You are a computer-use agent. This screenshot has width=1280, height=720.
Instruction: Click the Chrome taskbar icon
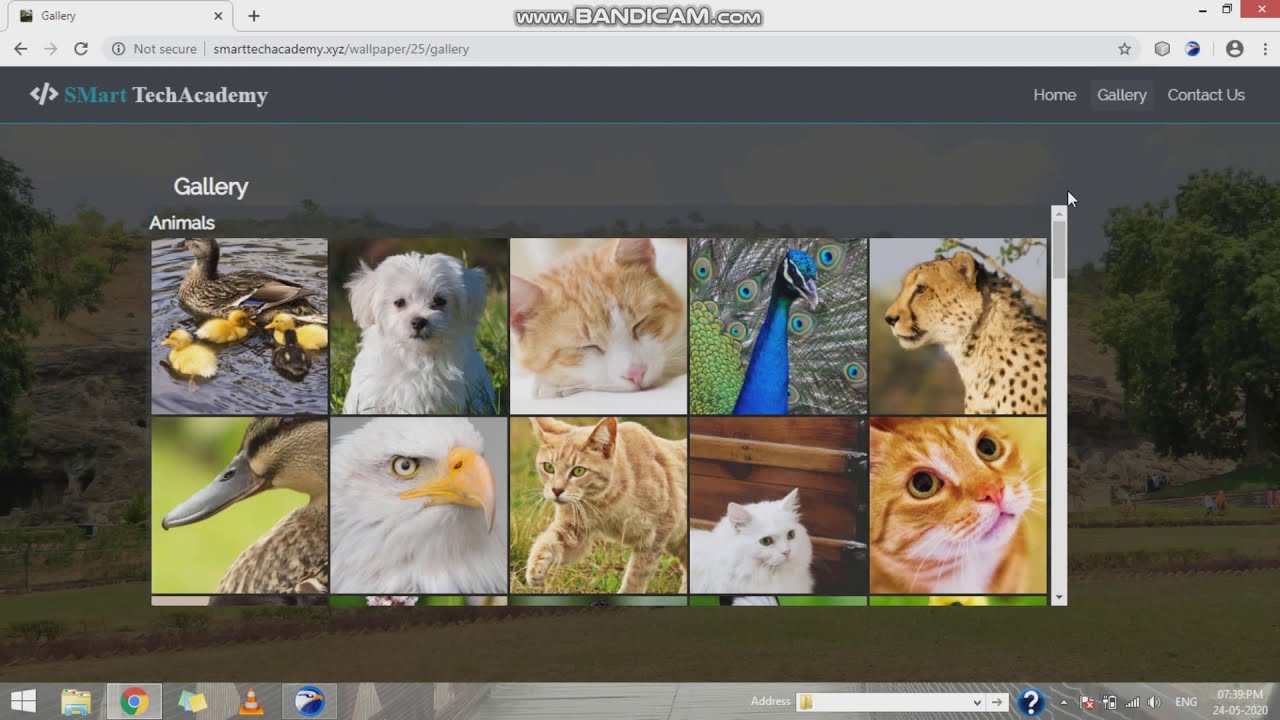click(134, 702)
